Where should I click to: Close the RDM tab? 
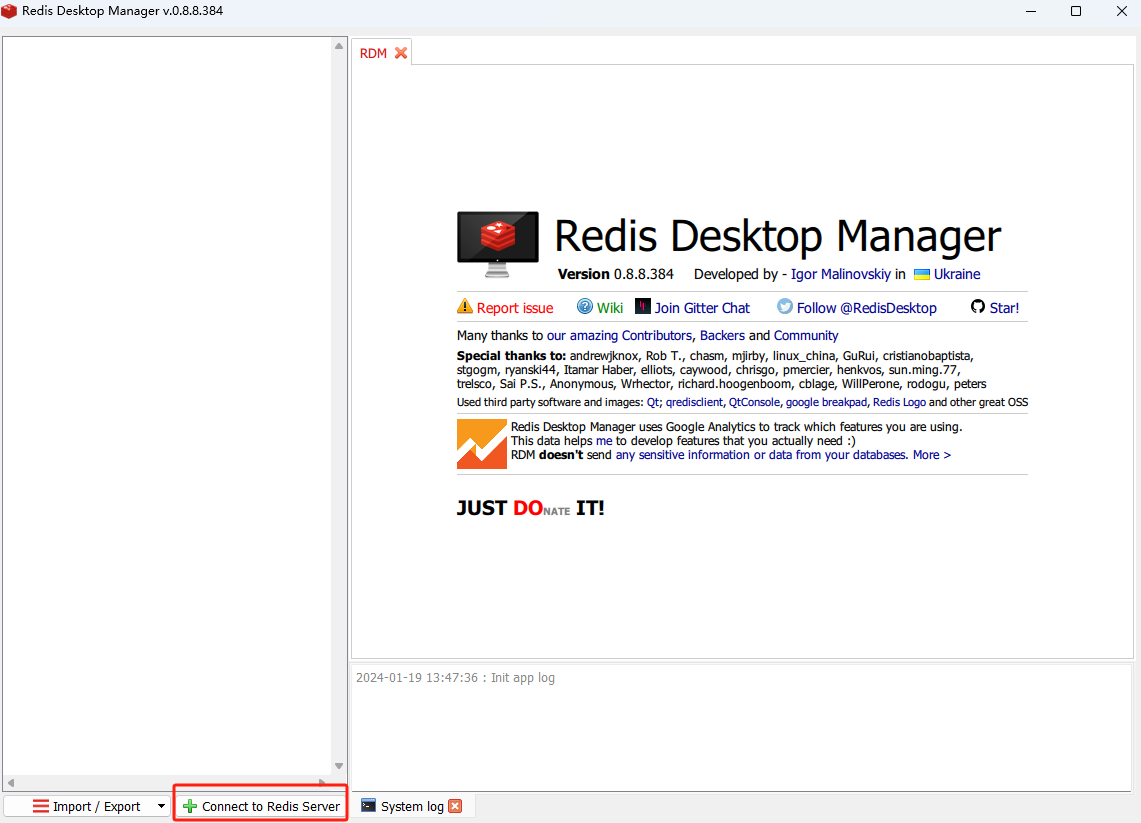click(x=401, y=53)
